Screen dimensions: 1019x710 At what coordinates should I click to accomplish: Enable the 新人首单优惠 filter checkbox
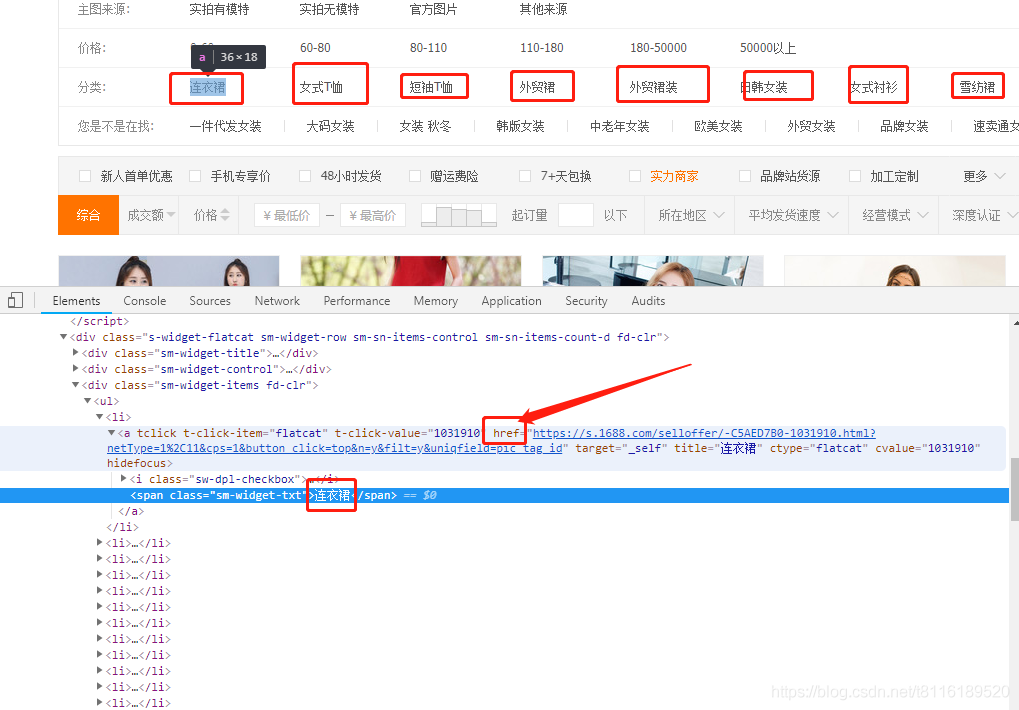tap(85, 176)
